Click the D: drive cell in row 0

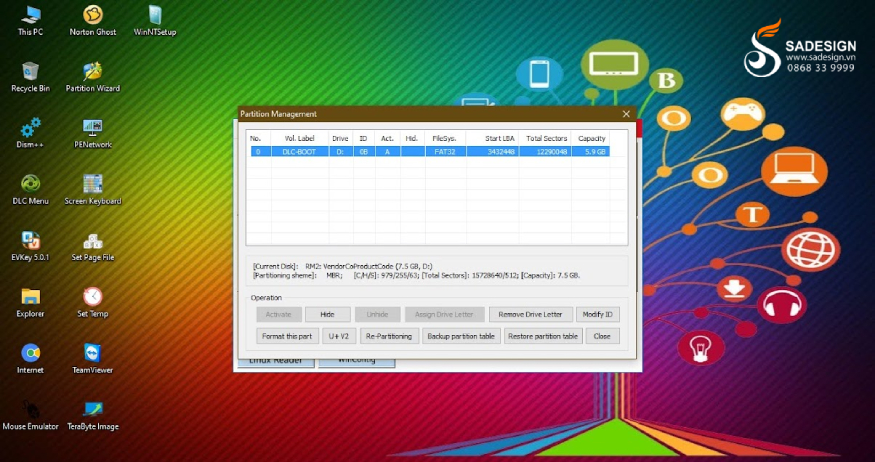click(x=340, y=152)
